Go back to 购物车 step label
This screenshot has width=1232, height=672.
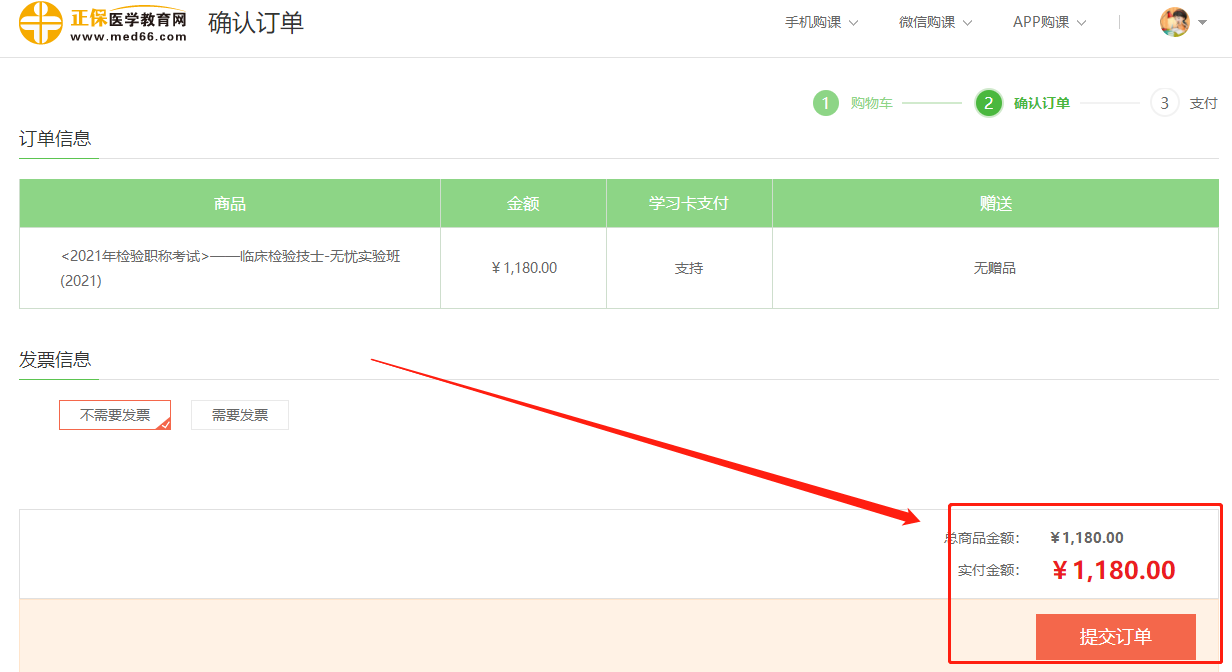tap(871, 103)
